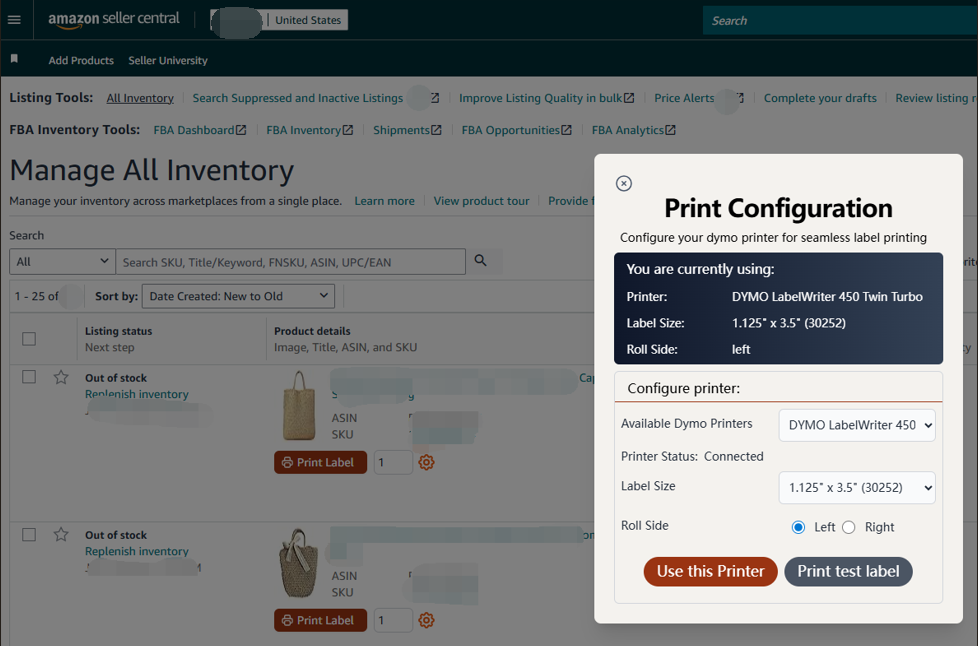Star the second Out of stock listing
Screen dimensions: 978x646
click(61, 534)
